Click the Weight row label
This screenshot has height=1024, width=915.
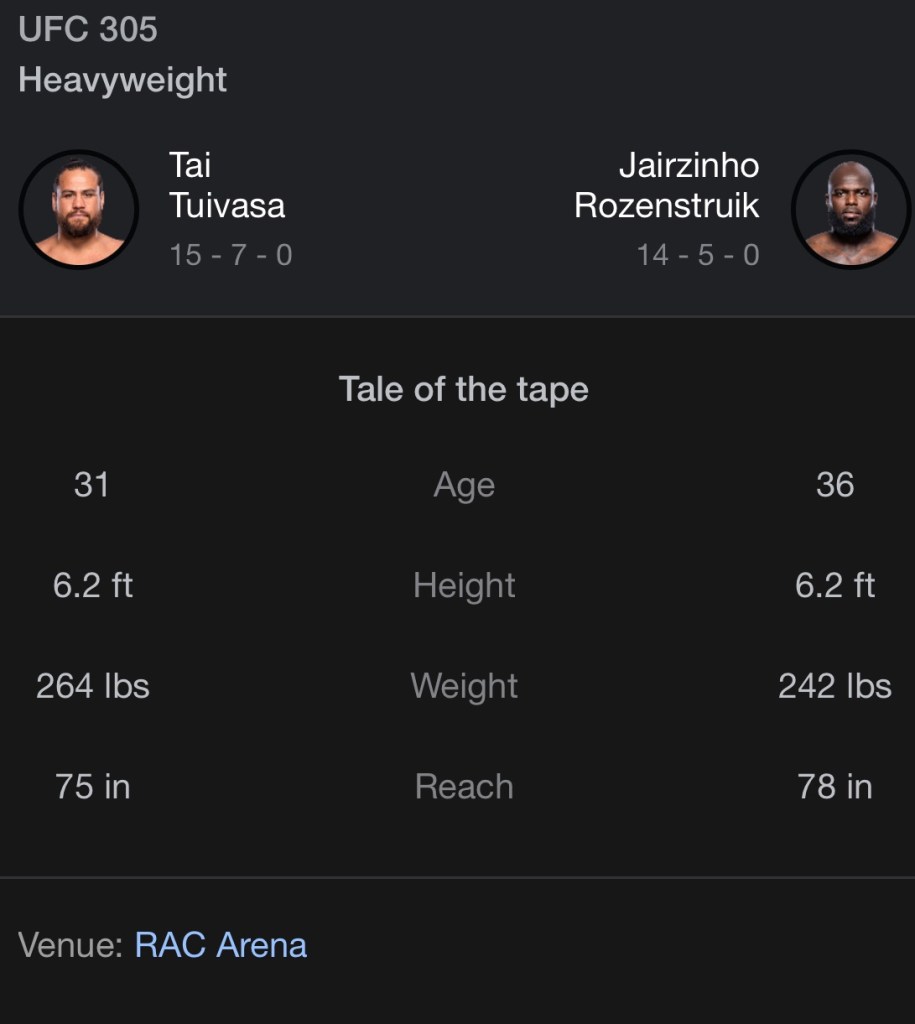coord(464,686)
